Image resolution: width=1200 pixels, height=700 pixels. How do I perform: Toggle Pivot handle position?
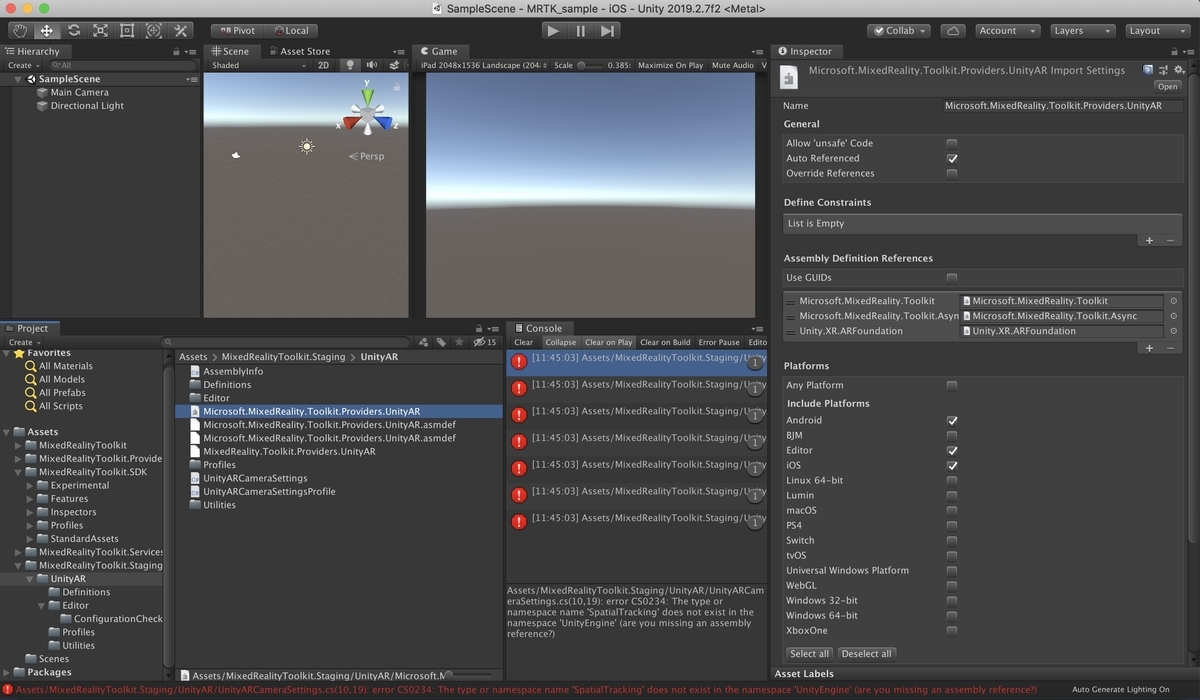[238, 31]
